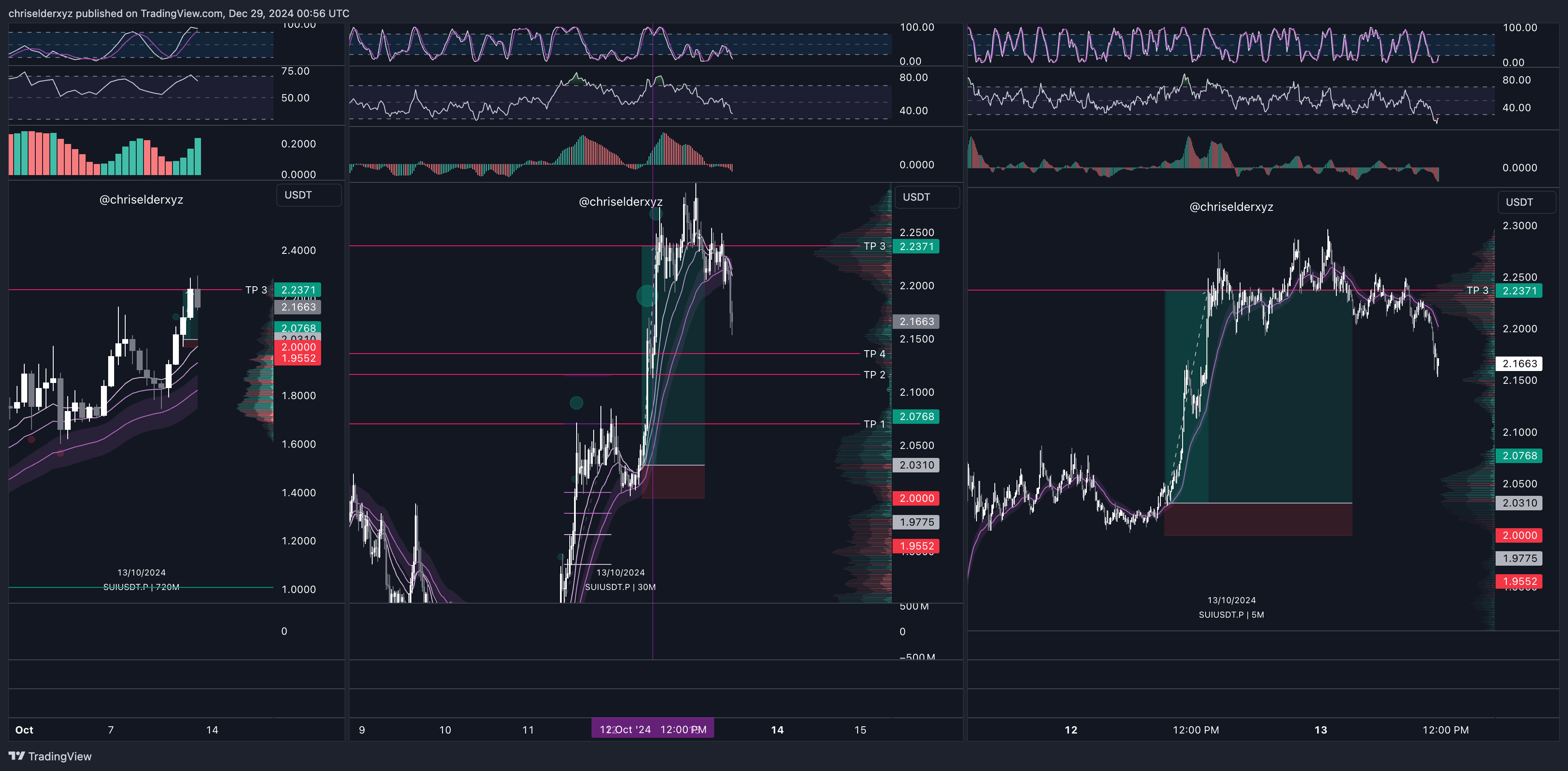Click the green 2.2371 TP 3 price tag on the 720M chart
The width and height of the screenshot is (1568, 771).
coord(298,290)
